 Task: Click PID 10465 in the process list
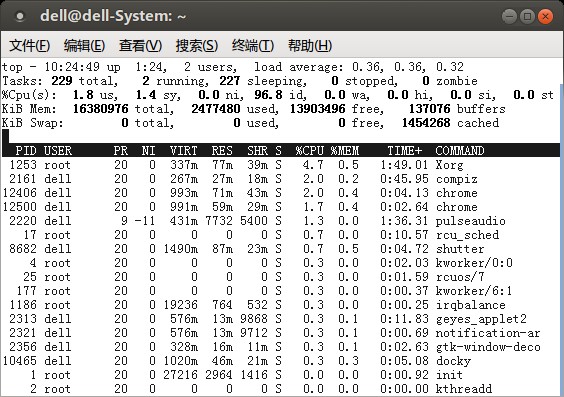(x=19, y=361)
